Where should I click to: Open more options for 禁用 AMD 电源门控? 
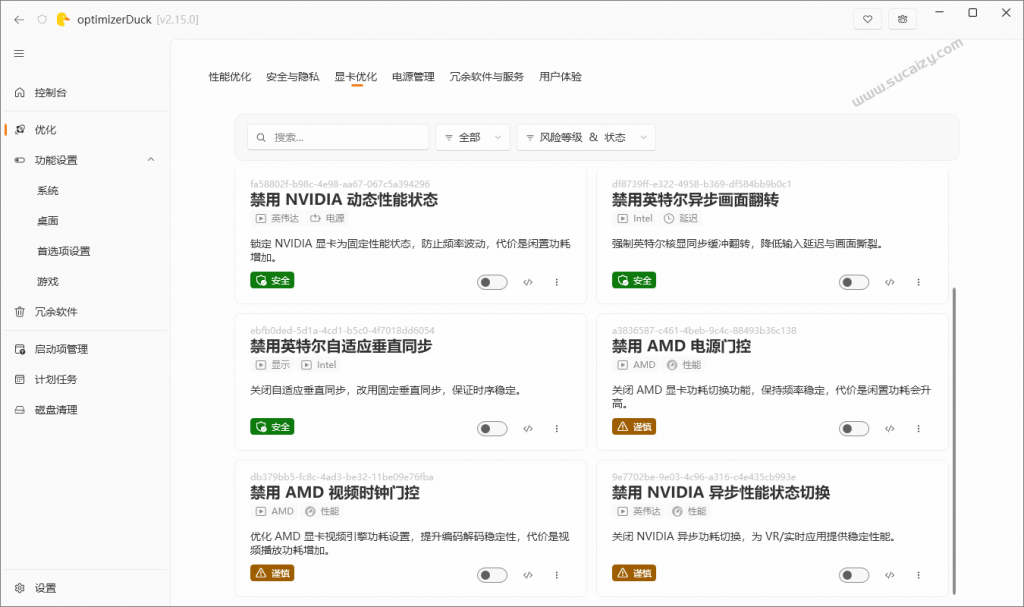tap(918, 429)
